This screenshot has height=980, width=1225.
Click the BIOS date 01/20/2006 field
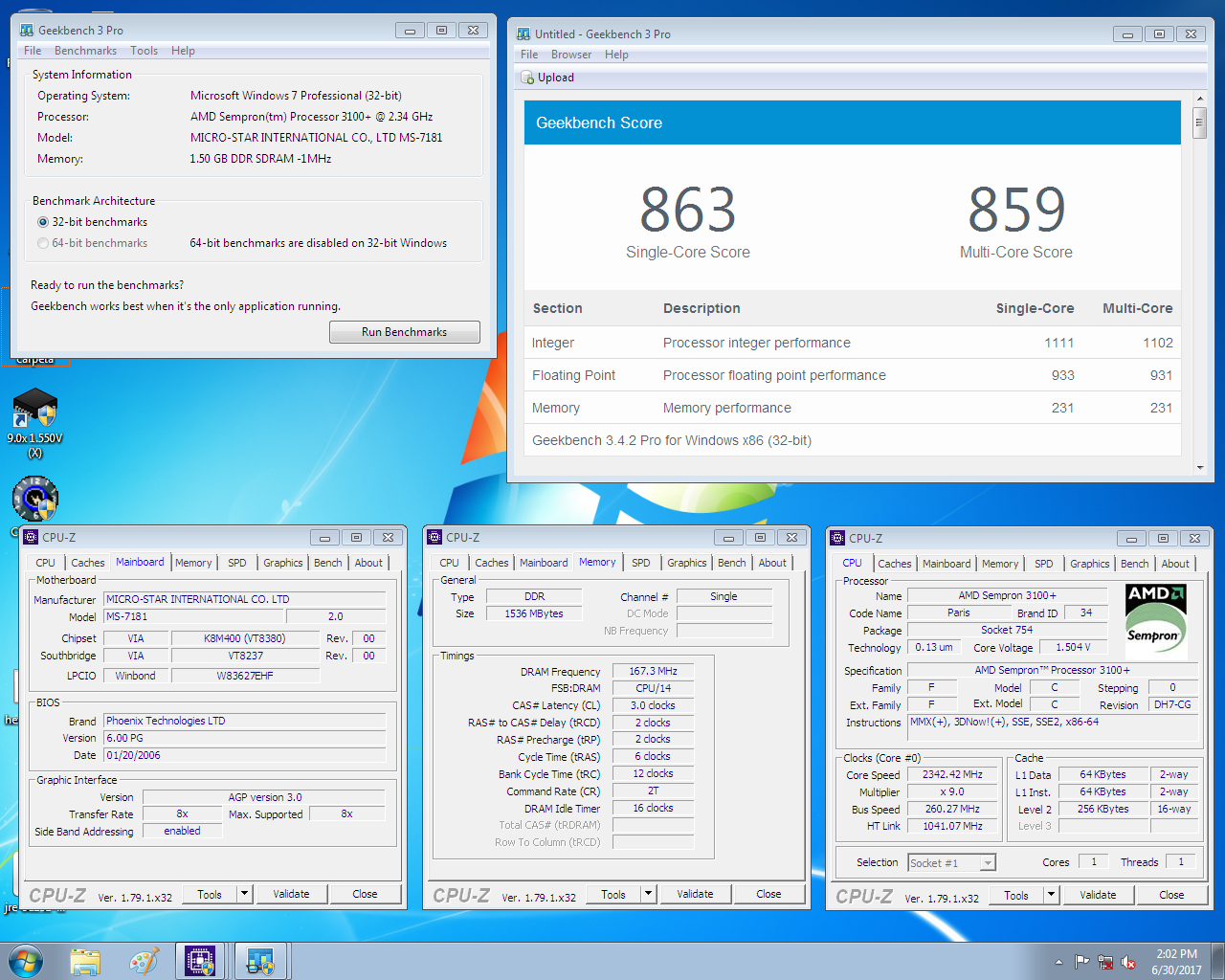(x=245, y=755)
